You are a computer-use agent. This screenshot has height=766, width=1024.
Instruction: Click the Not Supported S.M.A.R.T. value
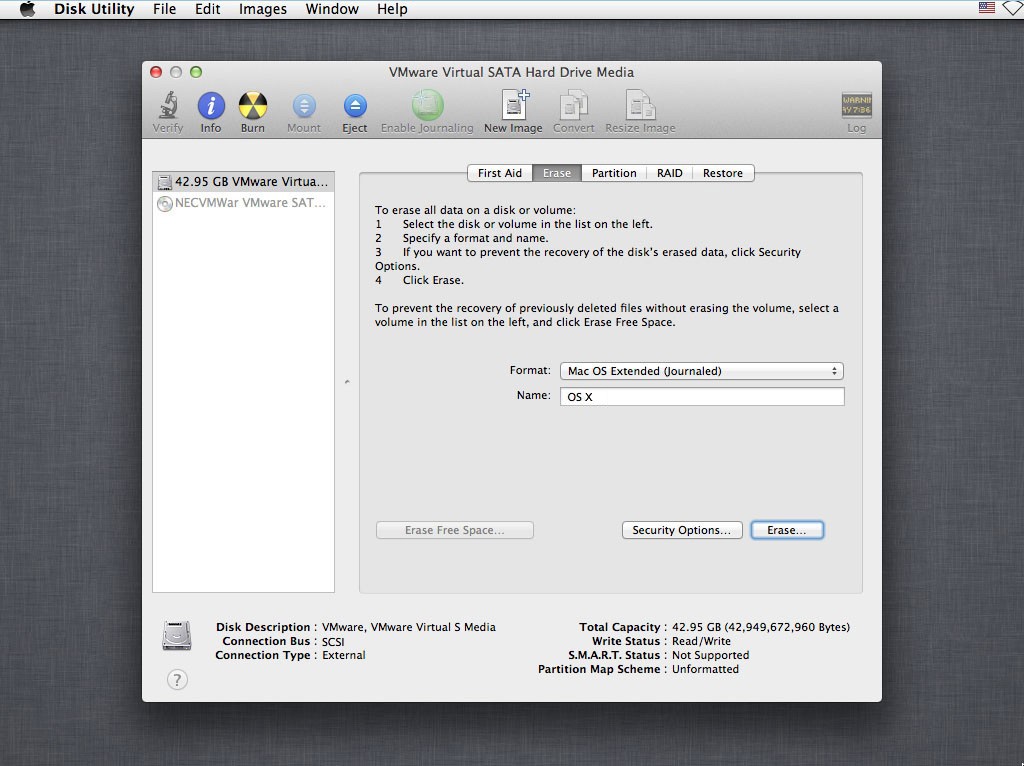coord(711,655)
